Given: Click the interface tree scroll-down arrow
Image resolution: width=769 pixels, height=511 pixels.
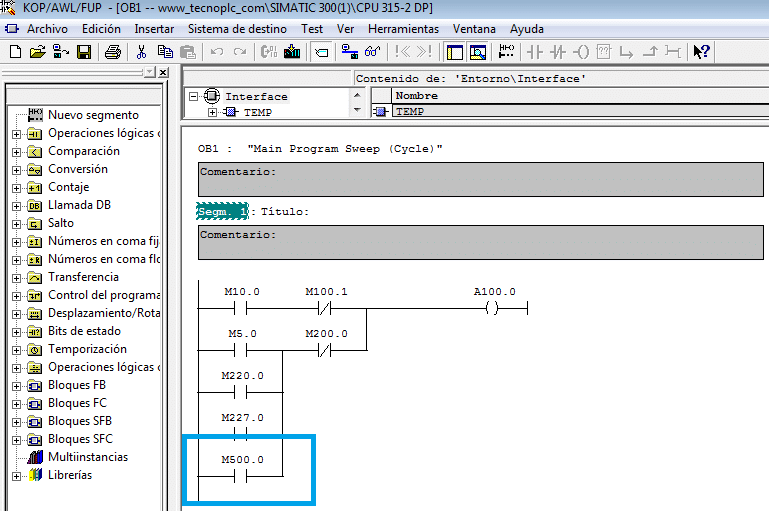Looking at the screenshot, I should (357, 110).
